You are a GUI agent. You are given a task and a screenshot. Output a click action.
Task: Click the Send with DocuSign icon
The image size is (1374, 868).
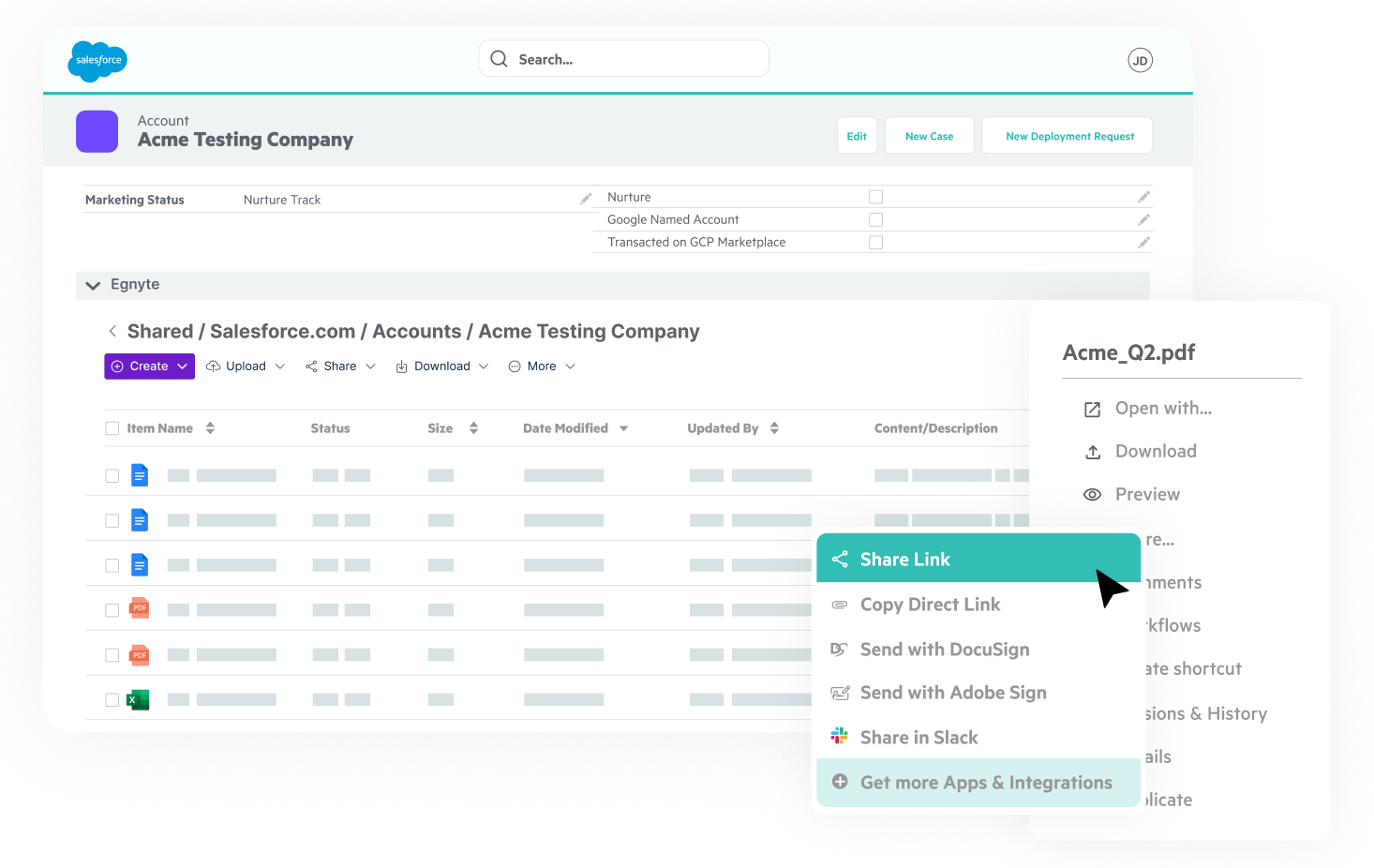click(x=840, y=649)
